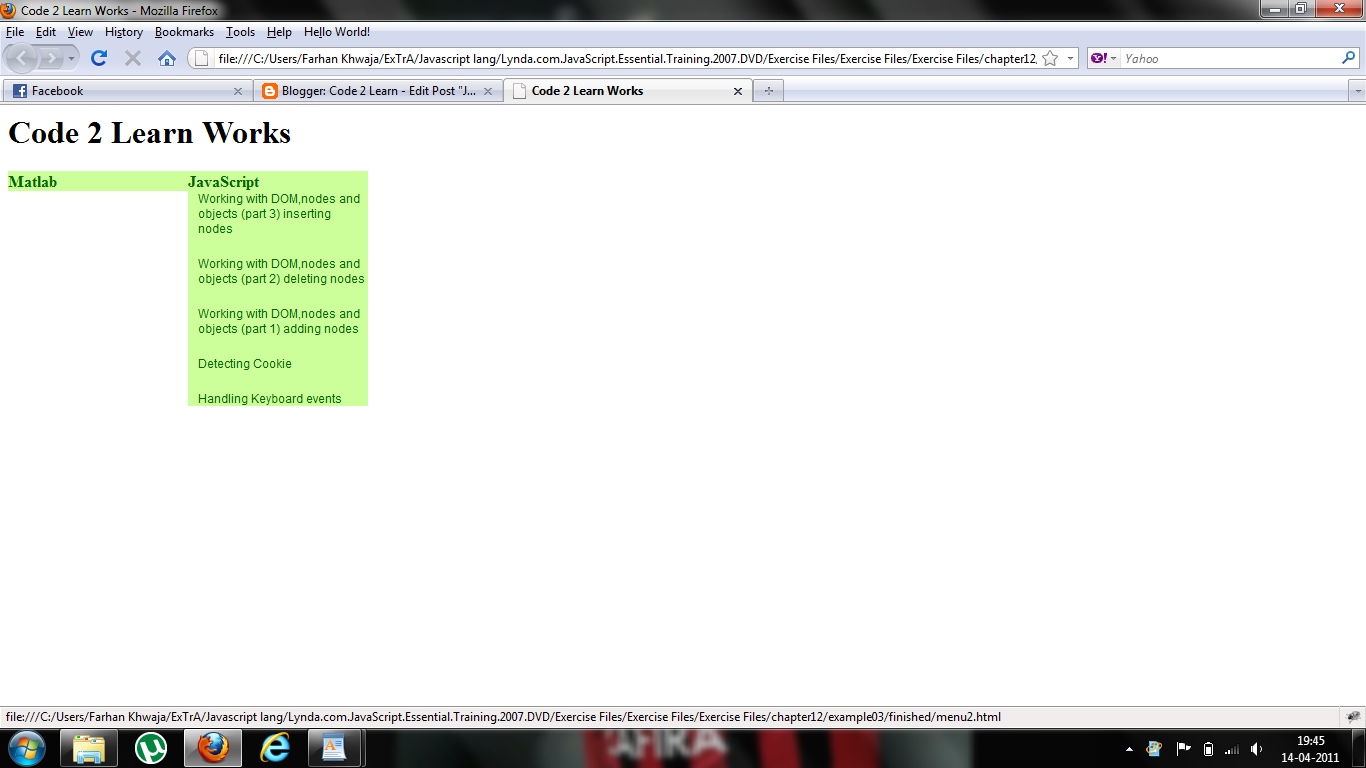
Task: Click the Stop loading X icon
Action: point(132,58)
